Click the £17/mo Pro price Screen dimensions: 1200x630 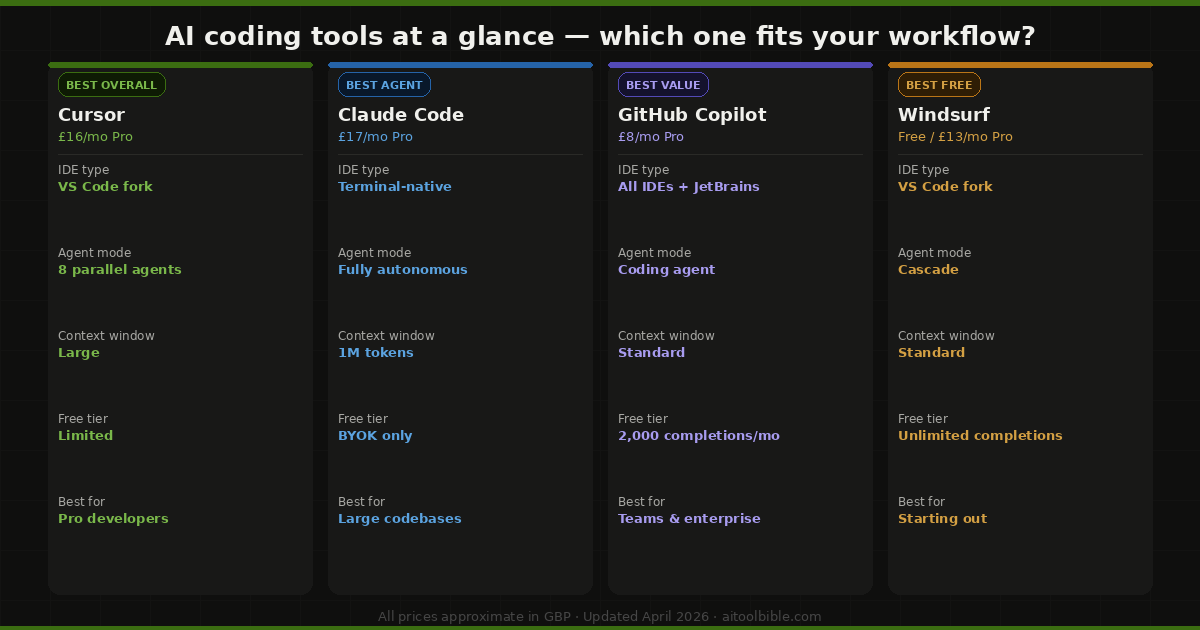(x=375, y=137)
